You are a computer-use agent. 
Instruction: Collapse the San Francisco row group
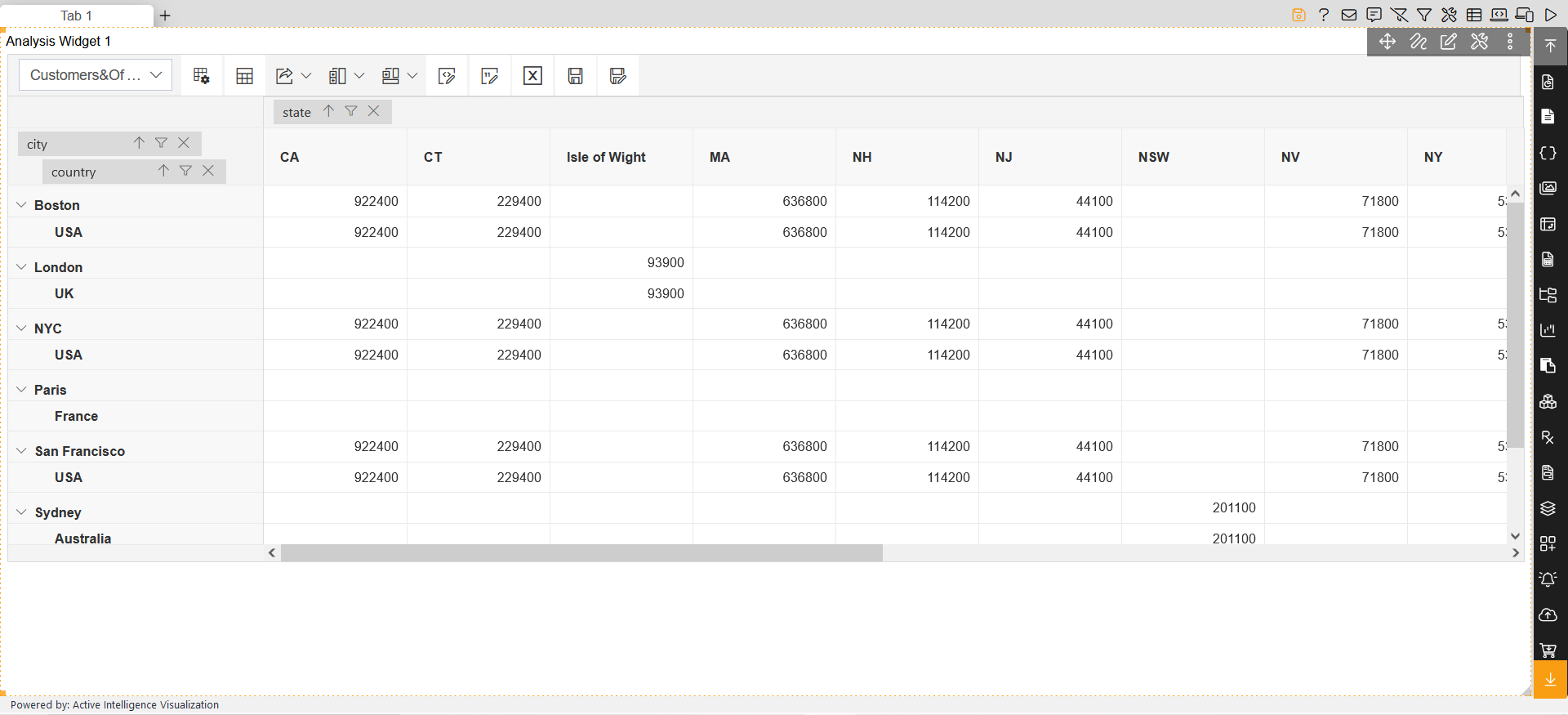point(21,451)
